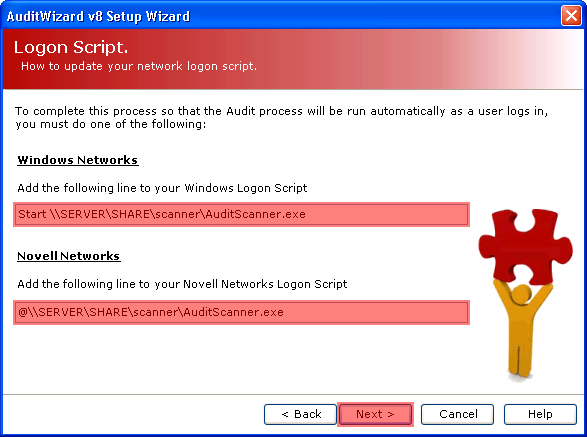The width and height of the screenshot is (587, 437).
Task: Select the Novell Networks heading
Action: [69, 256]
